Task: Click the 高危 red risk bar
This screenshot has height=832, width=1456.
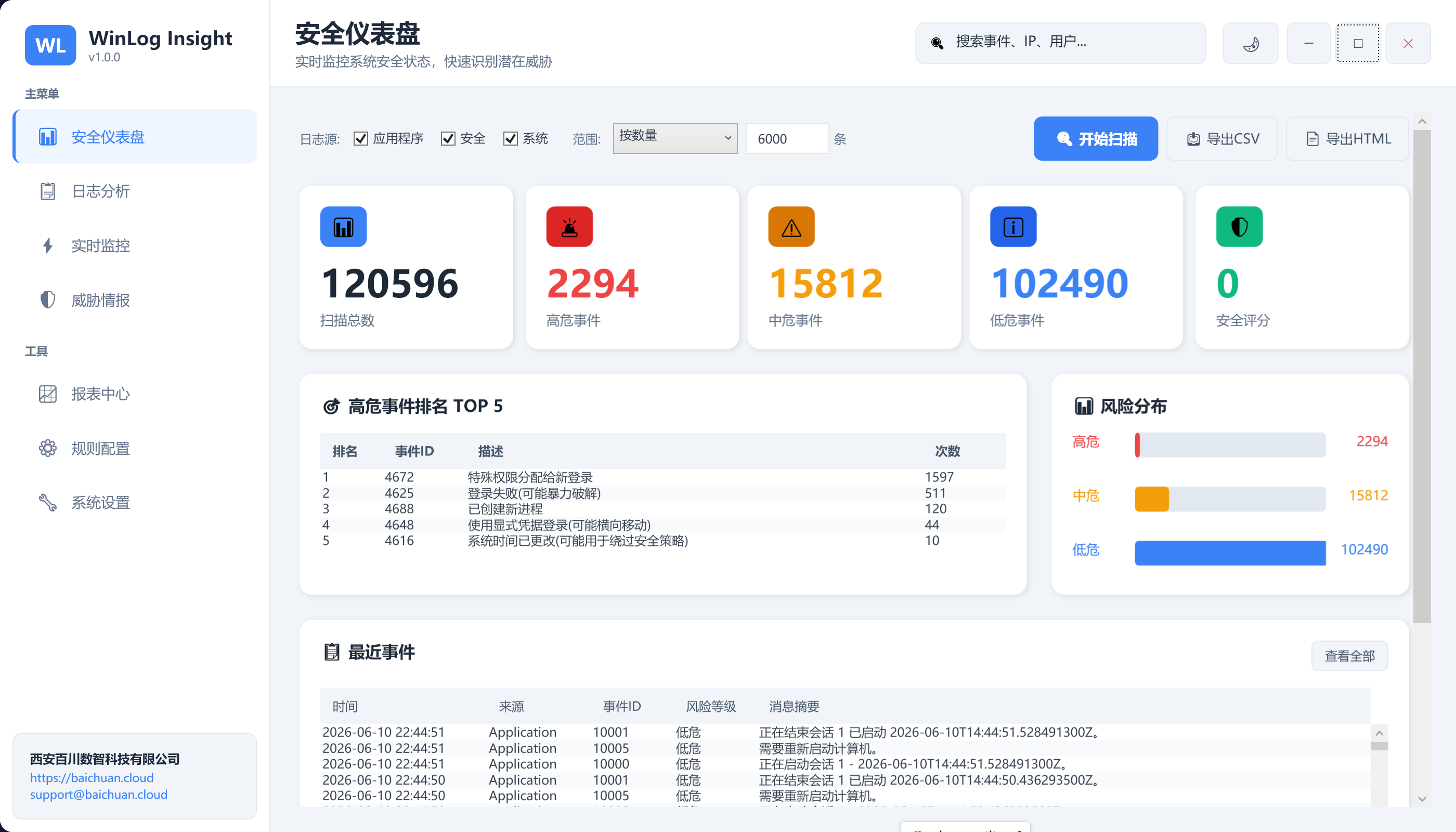Action: [x=1137, y=445]
